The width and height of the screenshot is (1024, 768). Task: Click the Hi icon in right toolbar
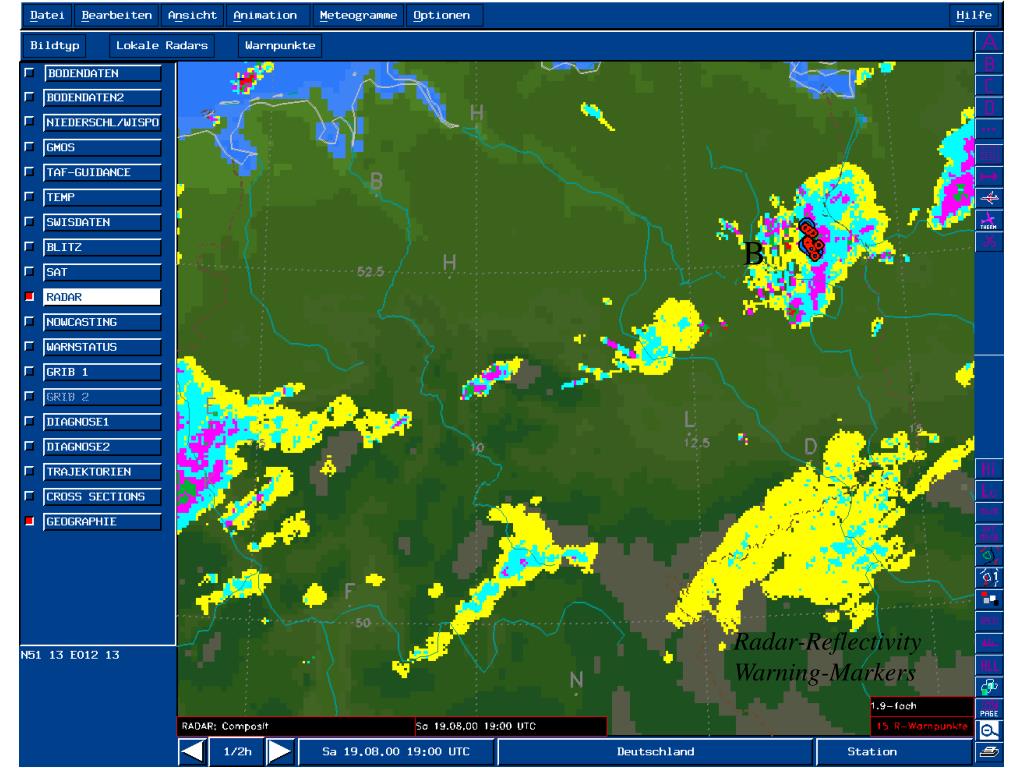point(989,469)
